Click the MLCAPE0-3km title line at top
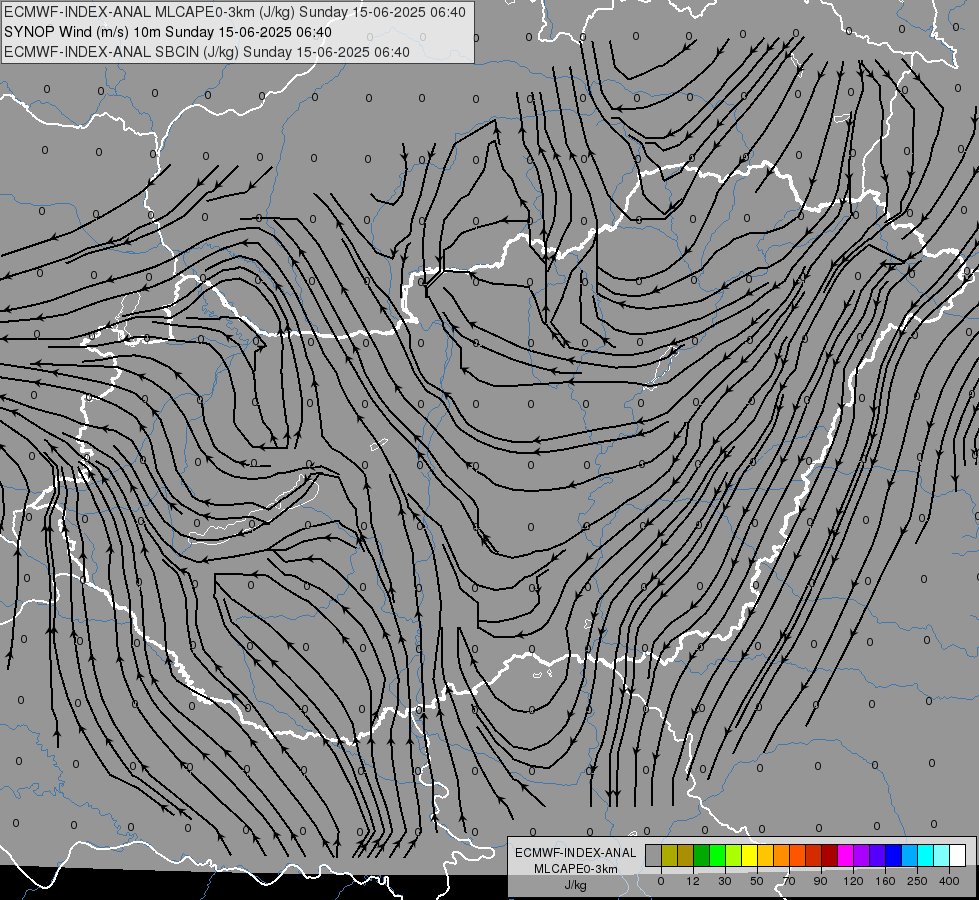The image size is (979, 900). click(x=235, y=12)
